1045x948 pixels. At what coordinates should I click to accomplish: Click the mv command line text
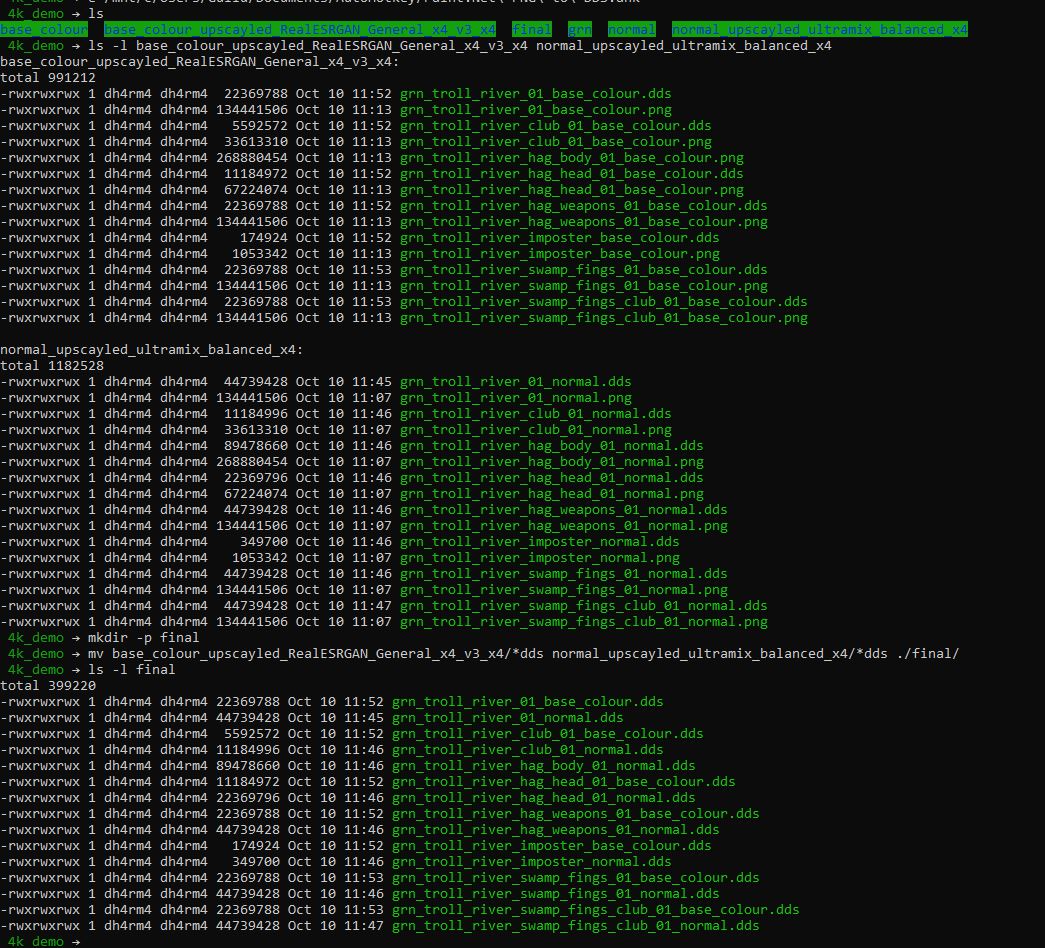(x=523, y=654)
